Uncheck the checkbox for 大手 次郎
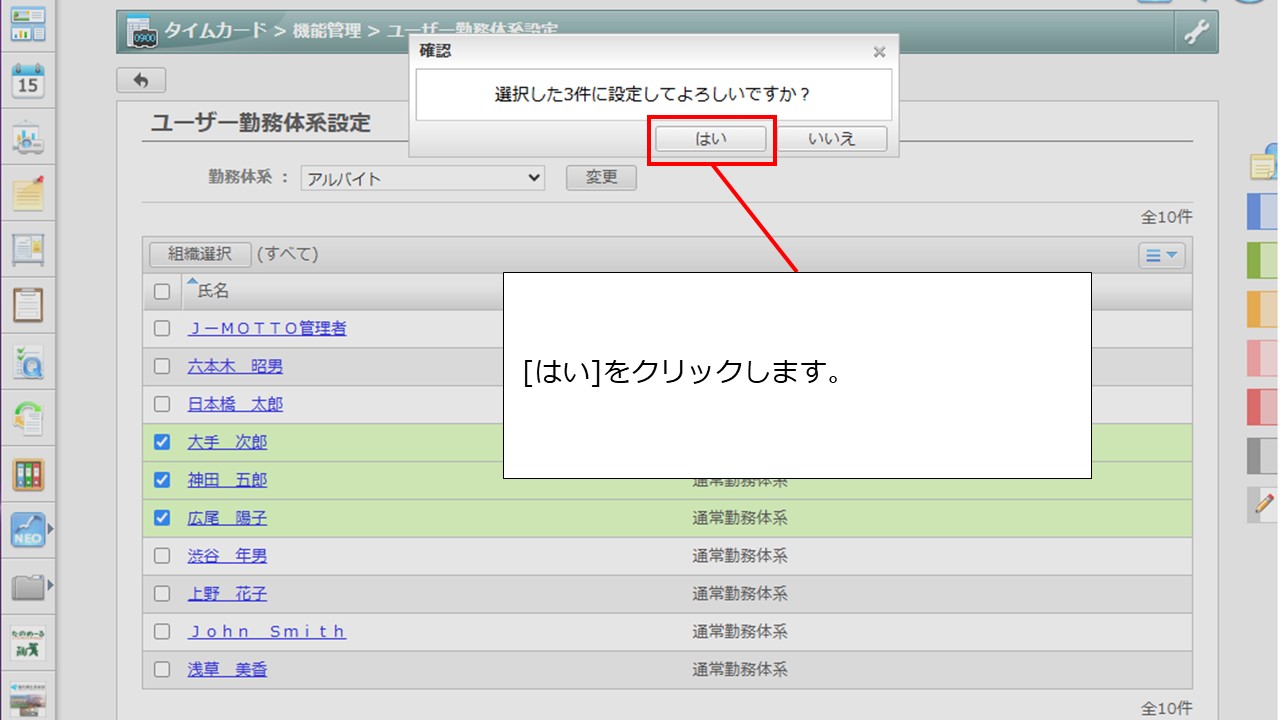 [x=162, y=442]
